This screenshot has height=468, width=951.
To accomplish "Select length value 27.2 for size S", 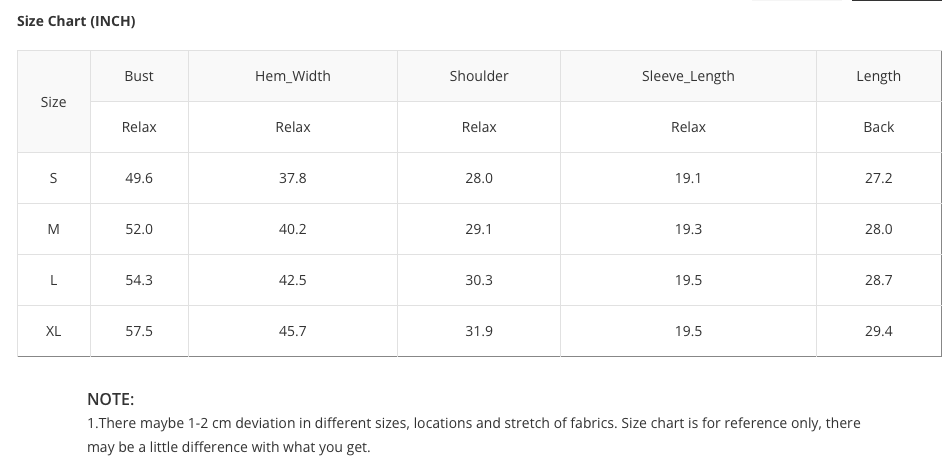I will click(878, 178).
